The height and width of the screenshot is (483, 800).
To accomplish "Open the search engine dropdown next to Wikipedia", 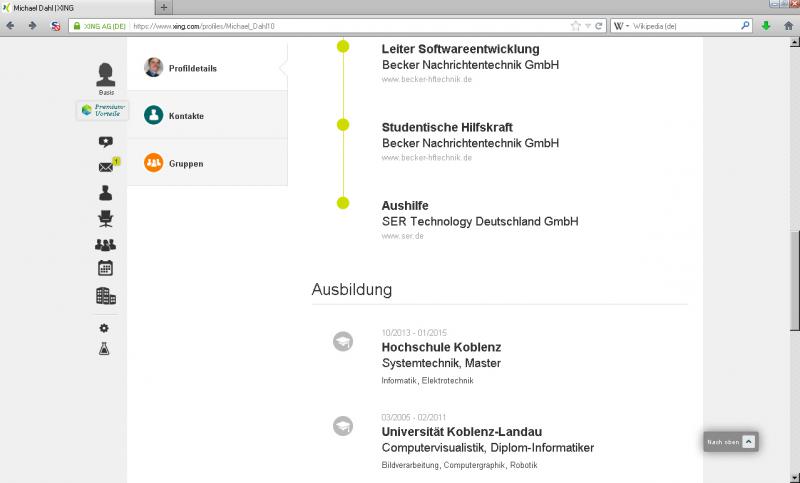I will 620,26.
